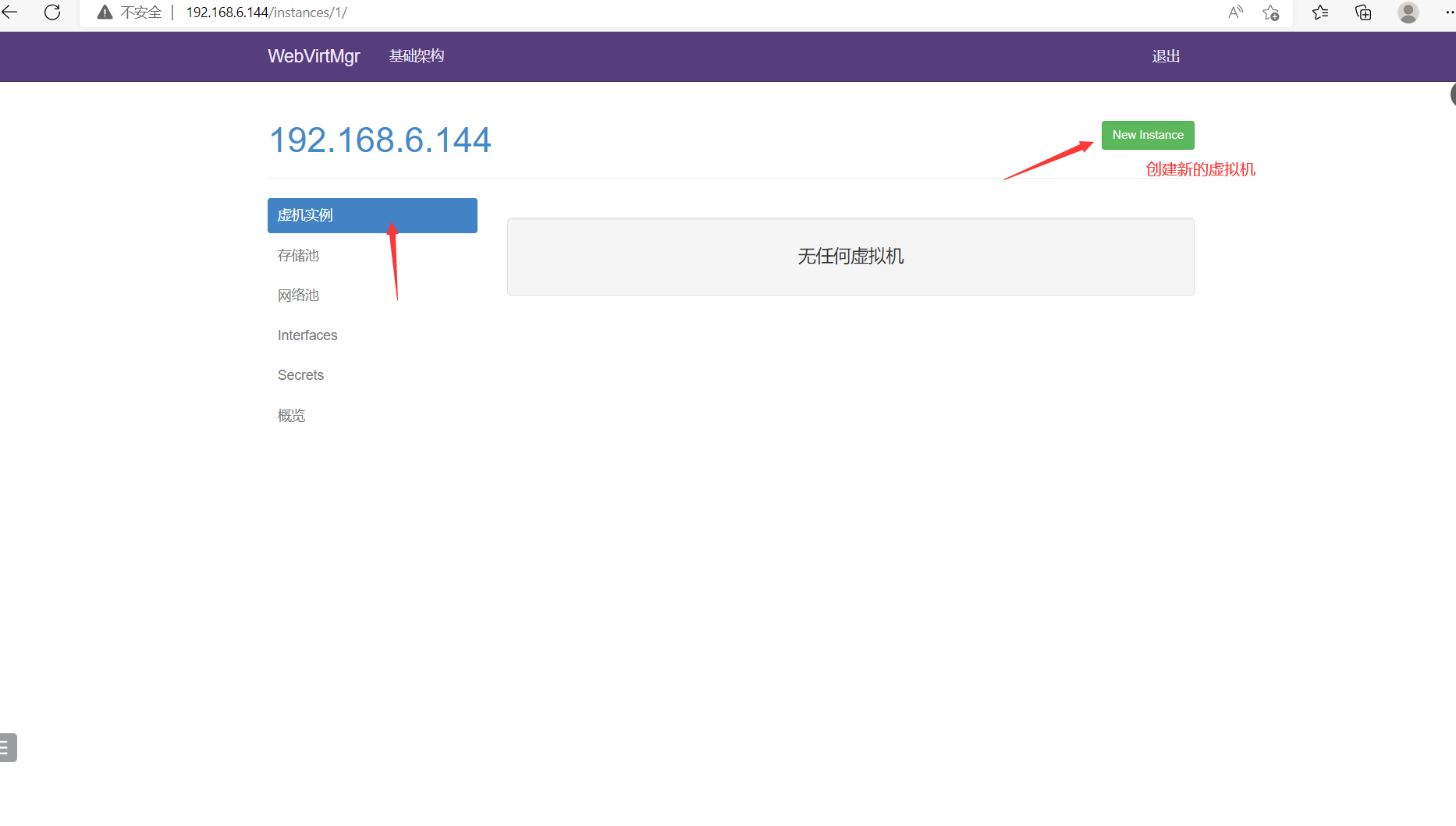Open the collections icon
This screenshot has height=826, width=1456.
[1363, 12]
